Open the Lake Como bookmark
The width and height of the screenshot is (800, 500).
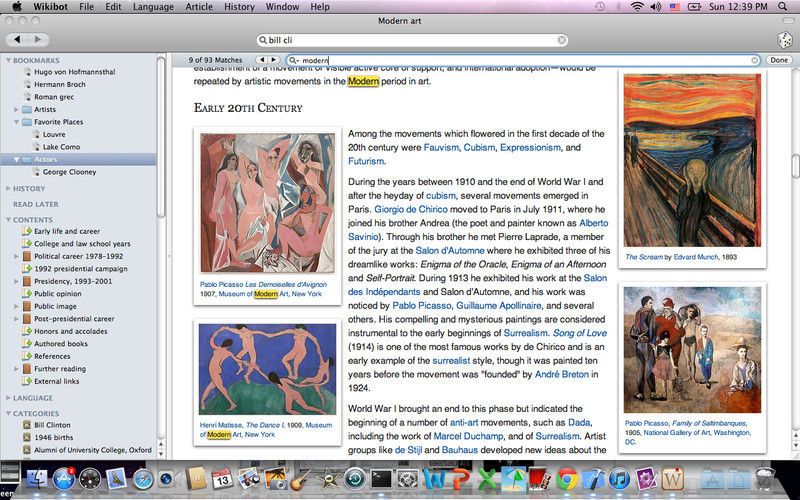coord(61,147)
